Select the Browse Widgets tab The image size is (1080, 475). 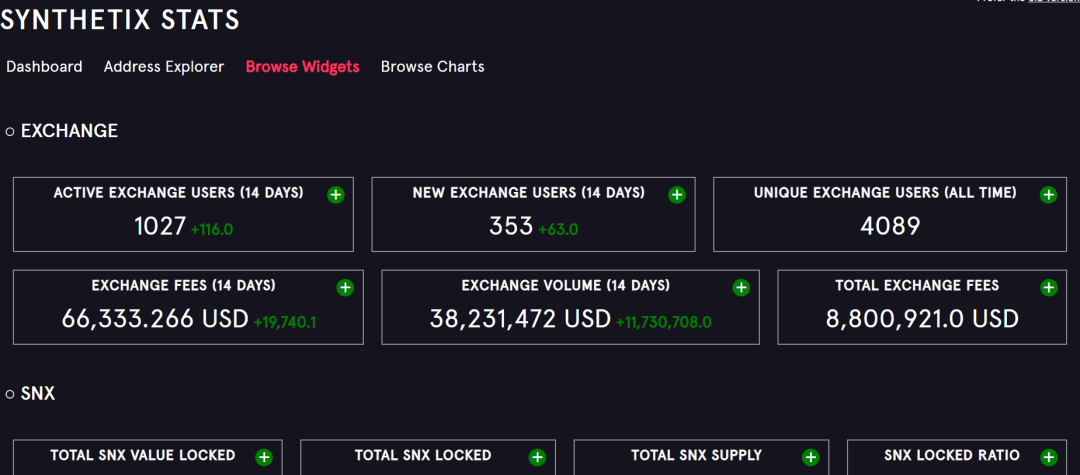click(302, 67)
